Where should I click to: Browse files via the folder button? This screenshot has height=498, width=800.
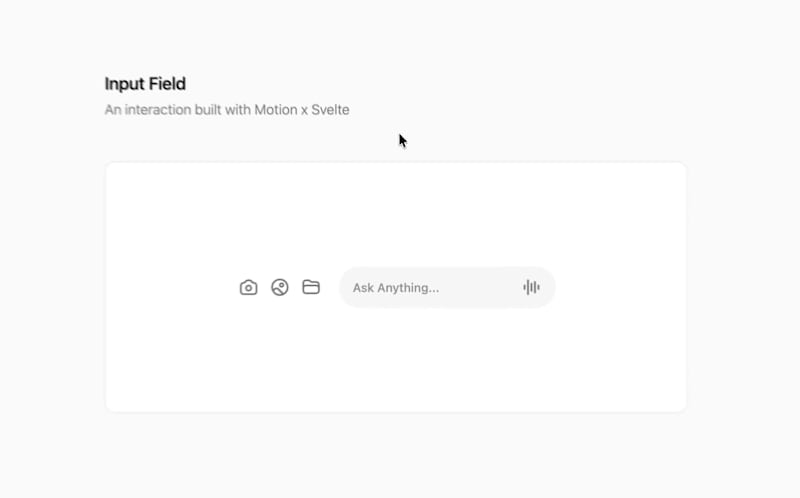[x=311, y=288]
